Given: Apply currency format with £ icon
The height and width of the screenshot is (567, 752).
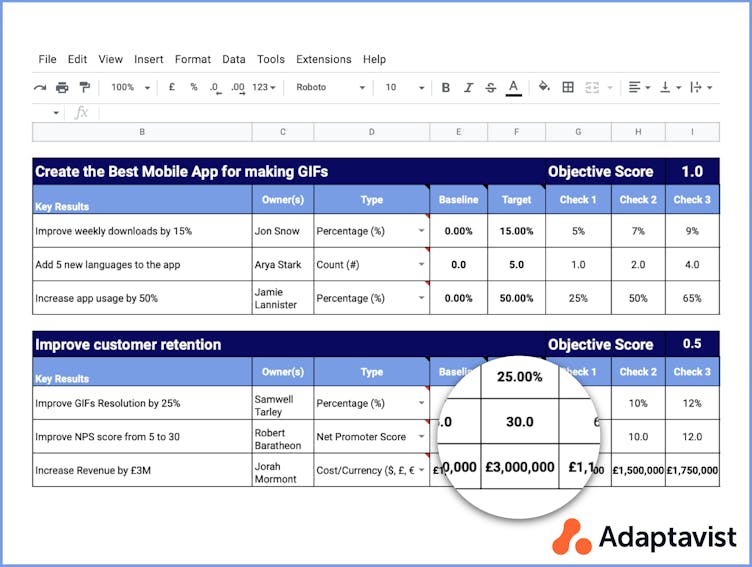Looking at the screenshot, I should [x=172, y=88].
